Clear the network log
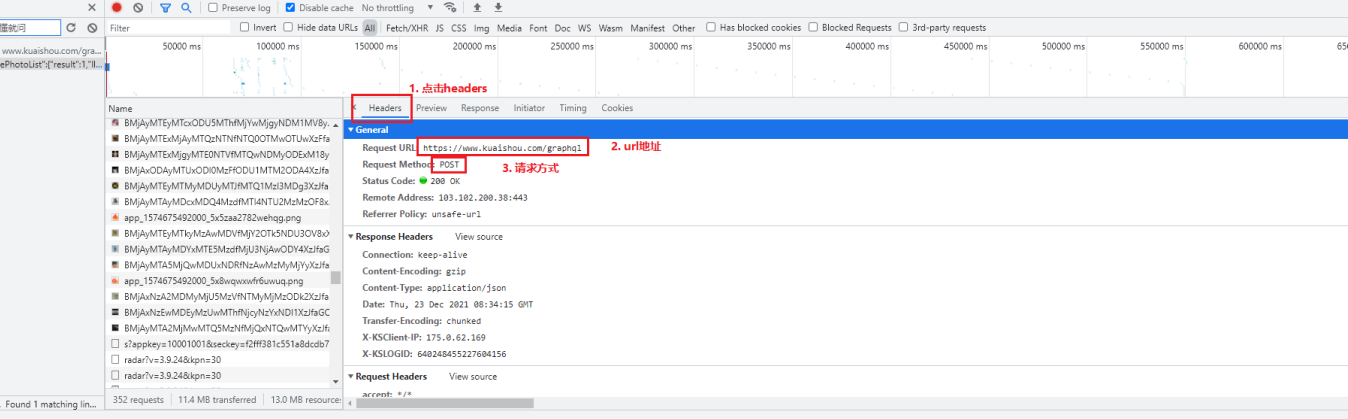Screen dimensions: 1348x419 pos(138,8)
